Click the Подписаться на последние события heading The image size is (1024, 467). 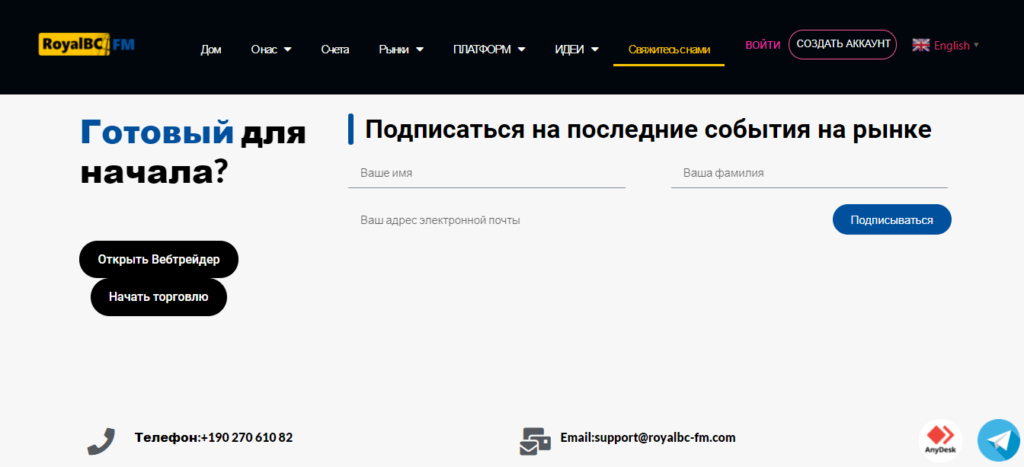tap(648, 129)
